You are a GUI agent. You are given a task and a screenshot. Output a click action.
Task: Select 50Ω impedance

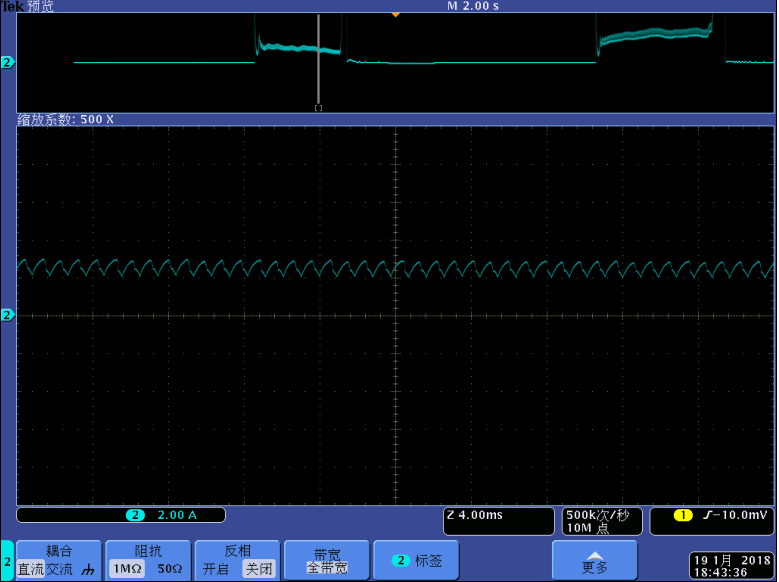tap(170, 569)
